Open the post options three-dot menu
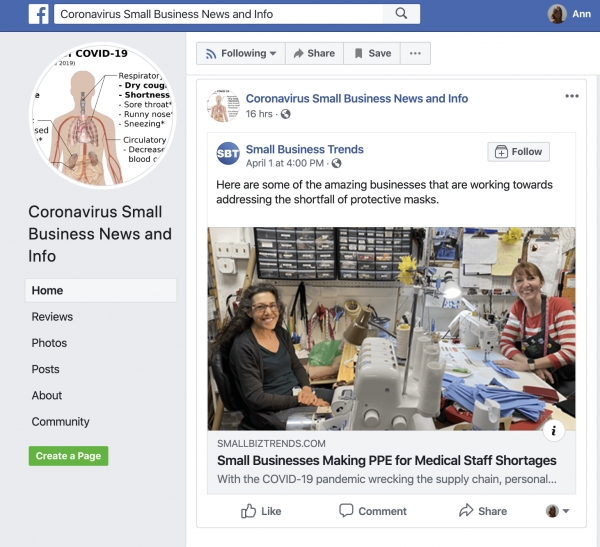Image resolution: width=600 pixels, height=547 pixels. [572, 96]
